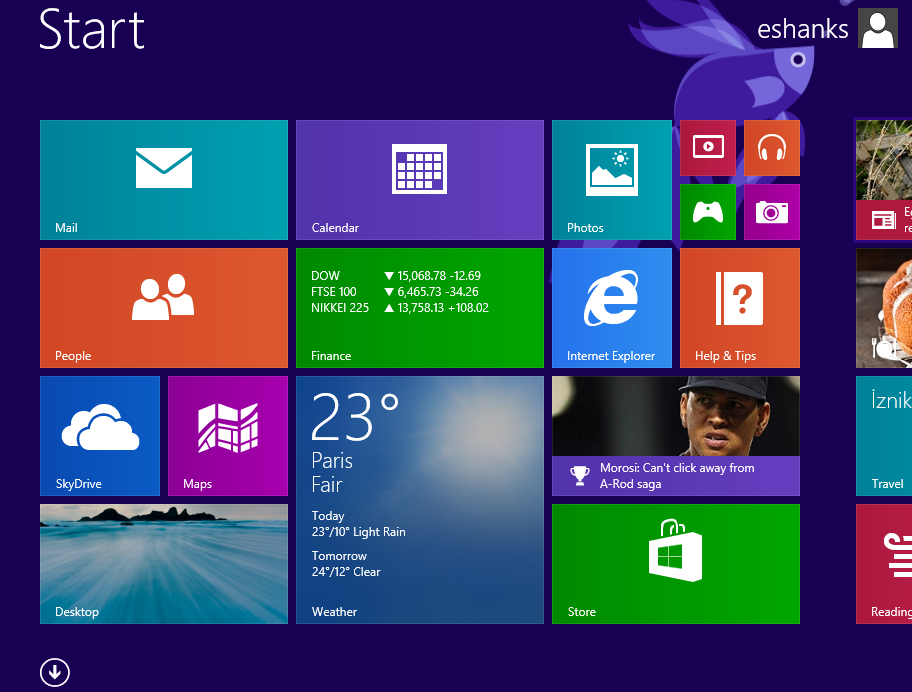Open the SkyDrive tile
This screenshot has width=912, height=692.
coord(99,436)
